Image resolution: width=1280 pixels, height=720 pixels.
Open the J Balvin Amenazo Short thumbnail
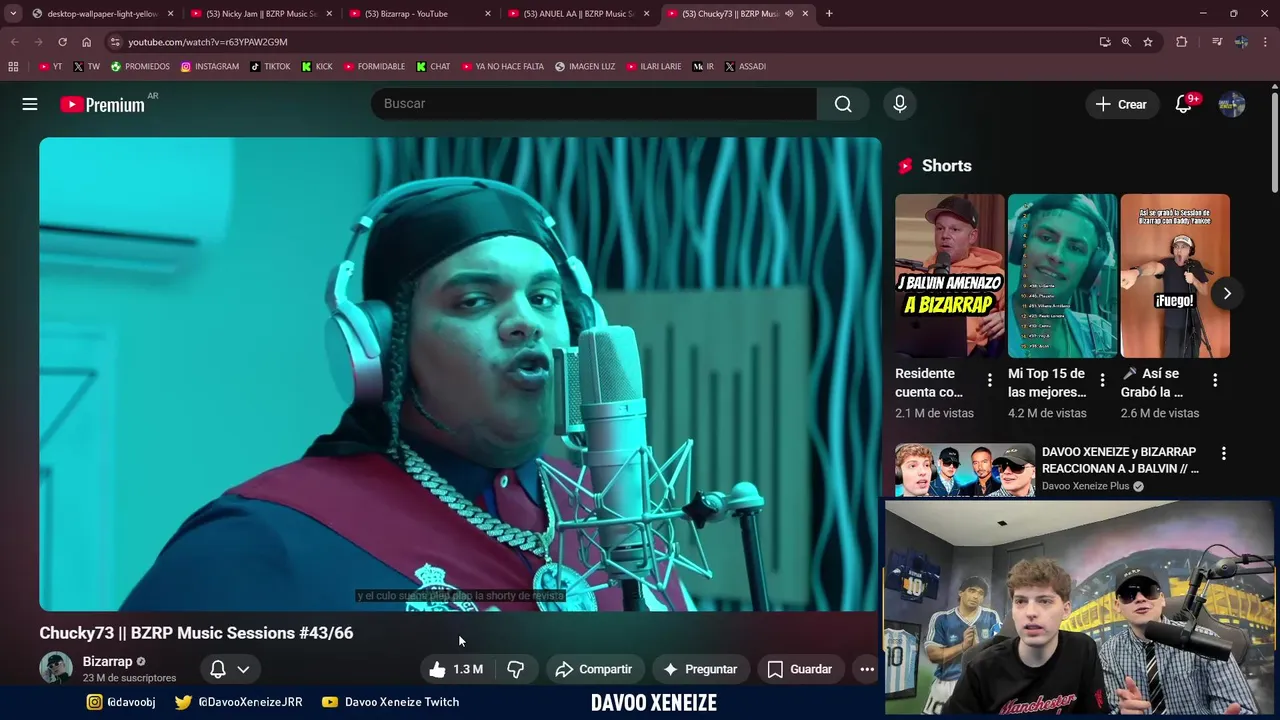coord(949,276)
